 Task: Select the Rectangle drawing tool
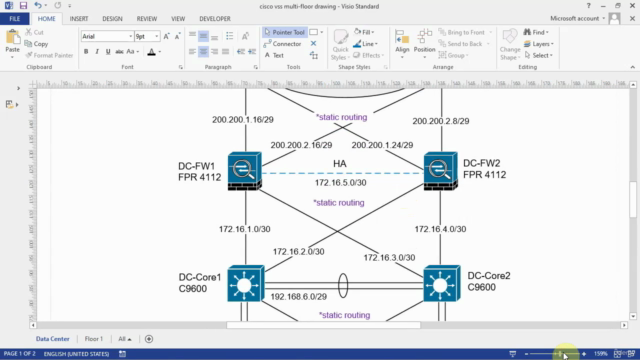[313, 32]
